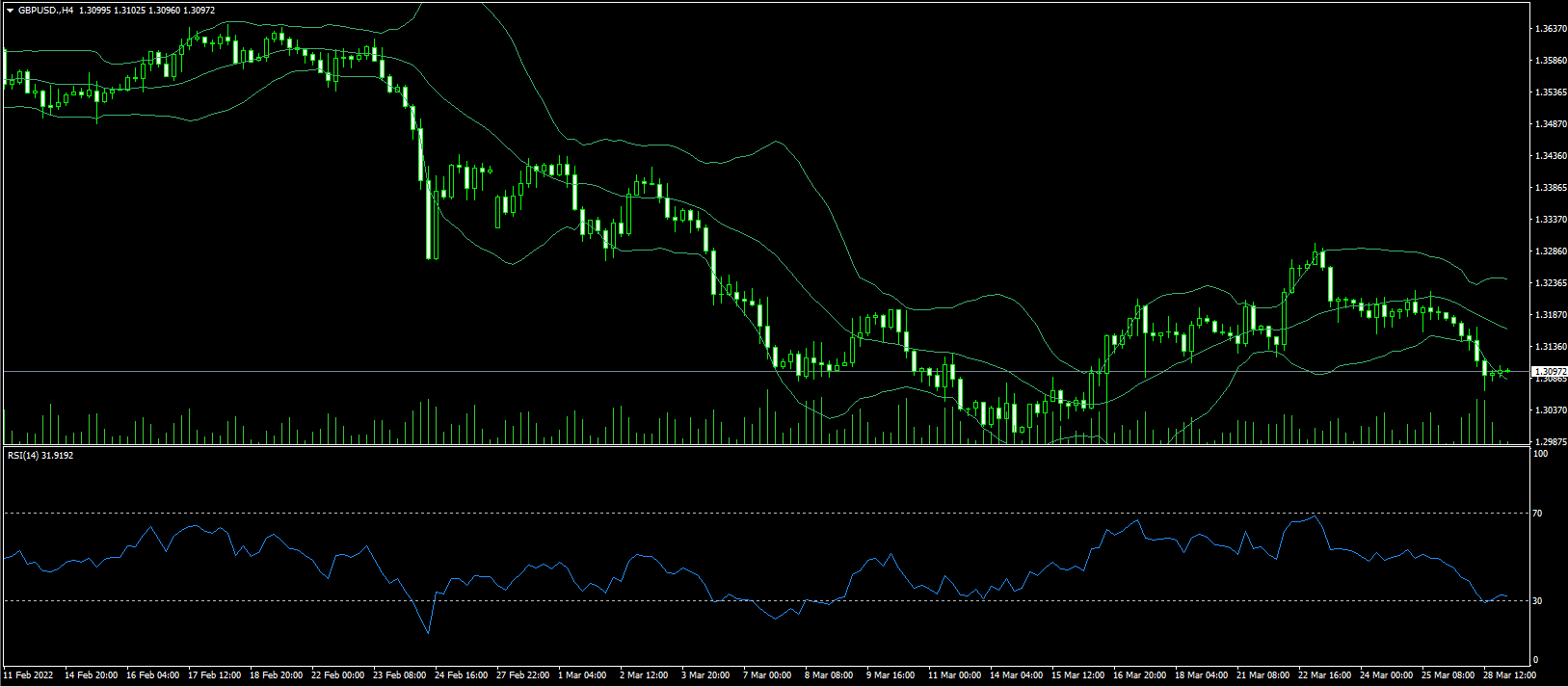1568x687 pixels.
Task: Click the 11 Mar 00:00 time label
Action: pyautogui.click(x=955, y=675)
